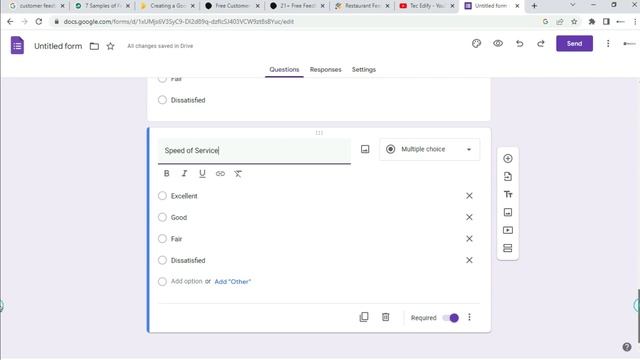Open the Multiple choice type dropdown
The image size is (640, 360).
point(429,149)
